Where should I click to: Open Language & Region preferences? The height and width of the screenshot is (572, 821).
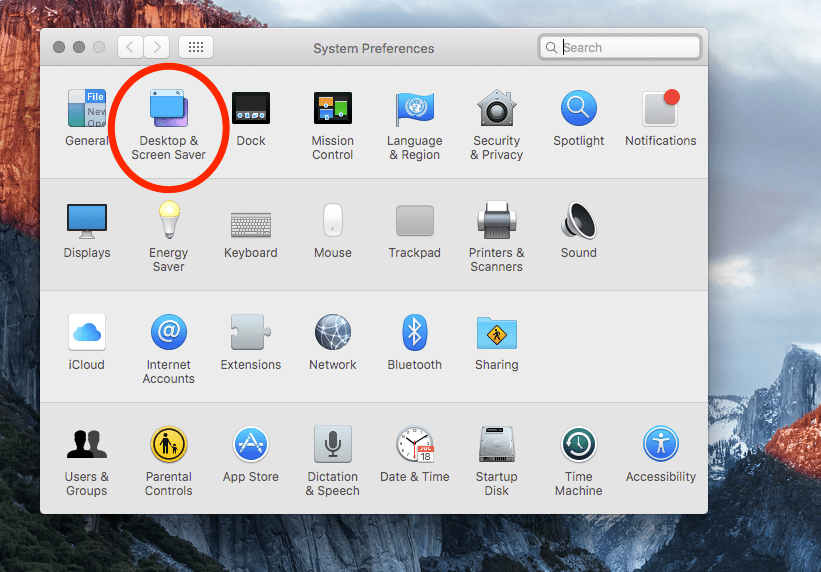pyautogui.click(x=414, y=109)
